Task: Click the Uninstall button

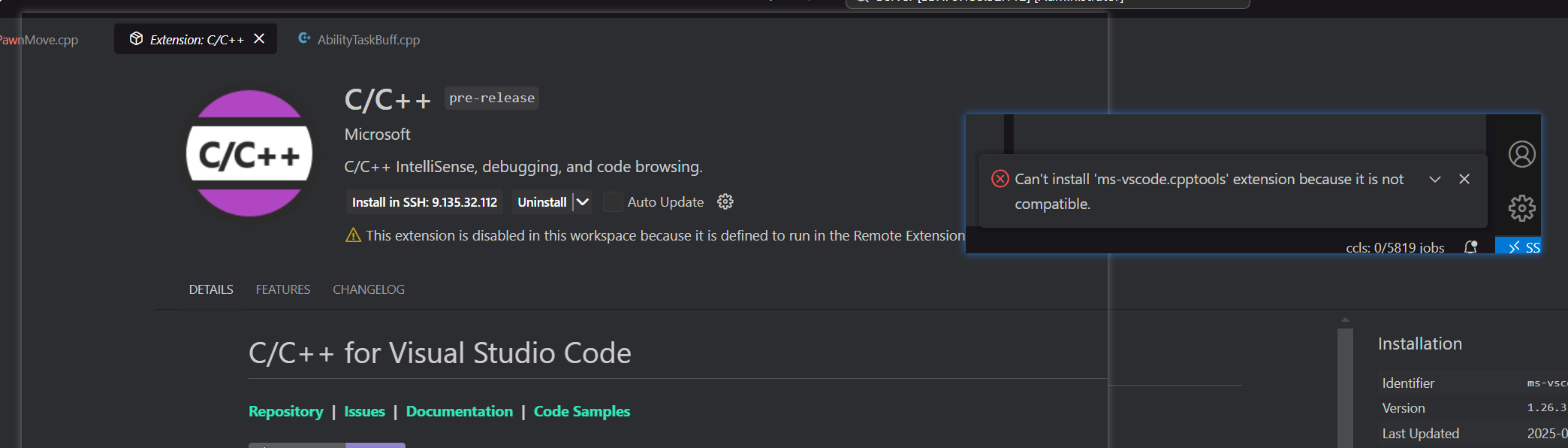Action: tap(541, 202)
